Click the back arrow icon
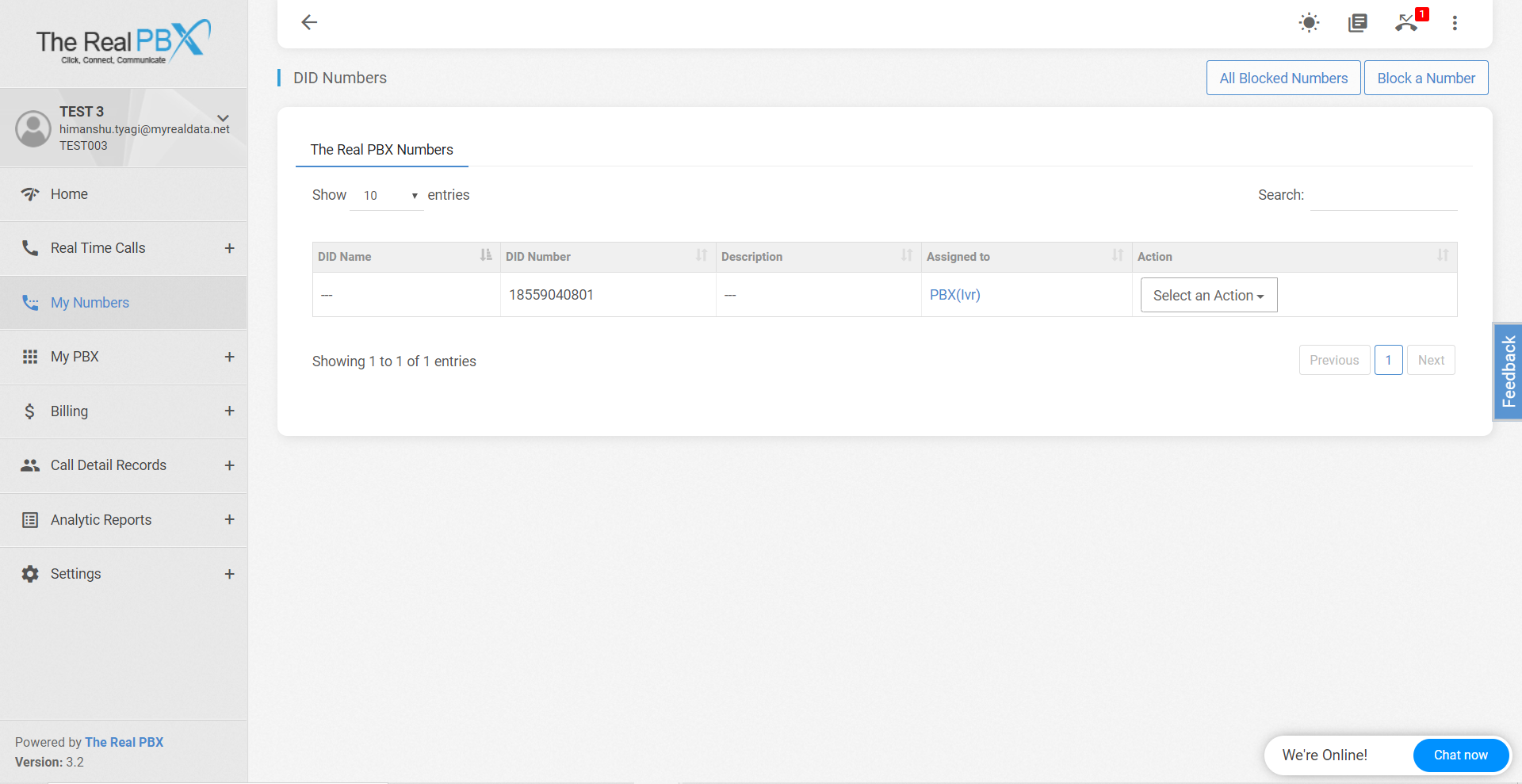This screenshot has width=1522, height=784. click(309, 22)
